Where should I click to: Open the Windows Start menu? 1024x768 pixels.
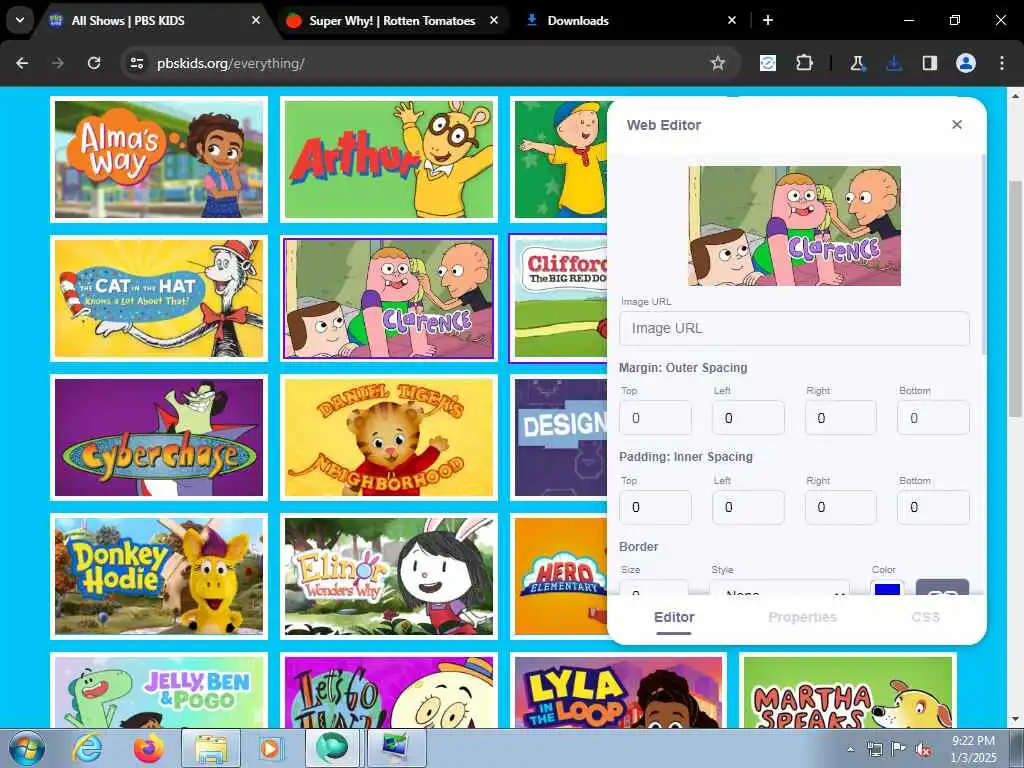26,748
